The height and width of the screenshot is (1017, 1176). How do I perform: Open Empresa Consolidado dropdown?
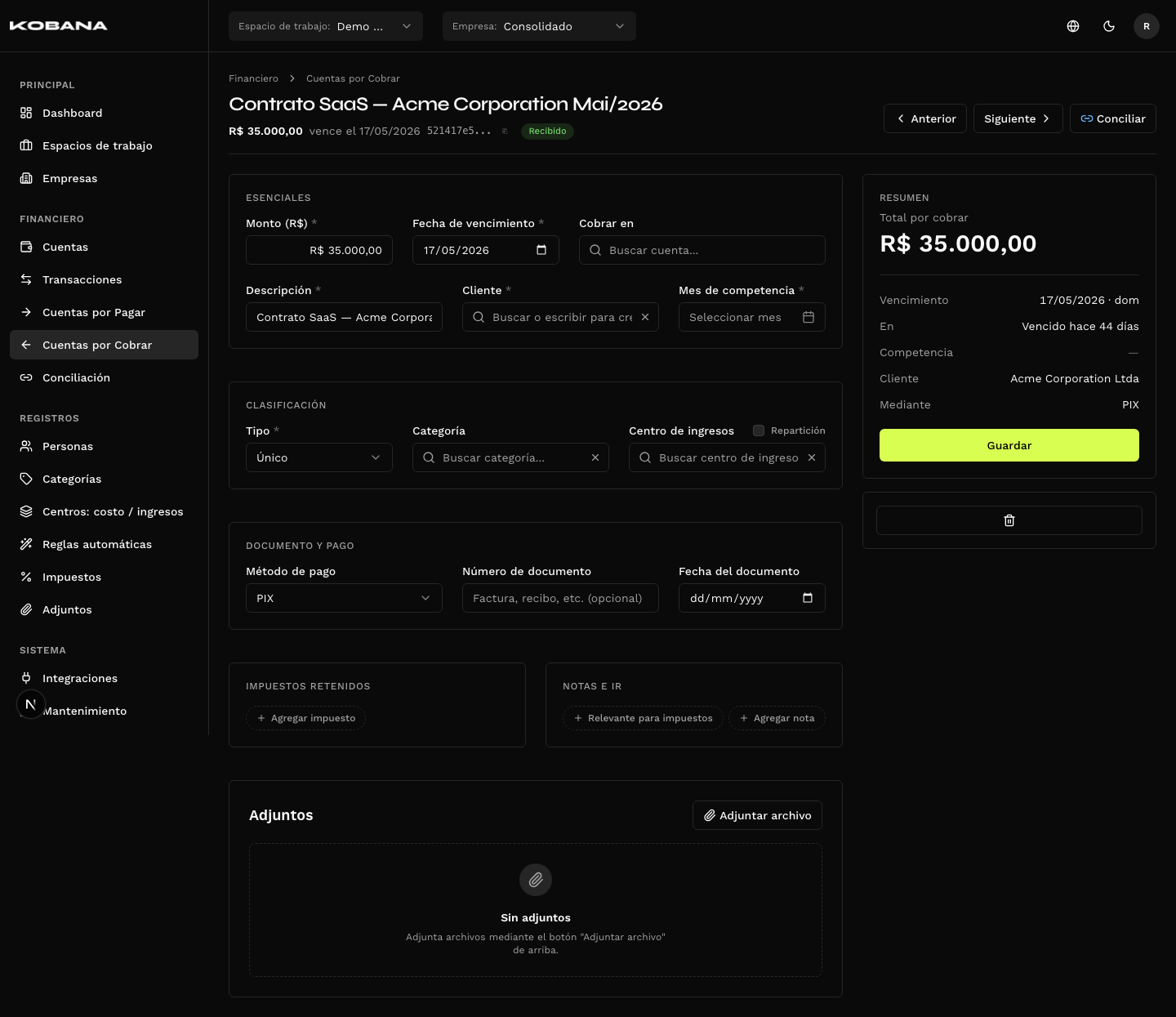pos(539,26)
